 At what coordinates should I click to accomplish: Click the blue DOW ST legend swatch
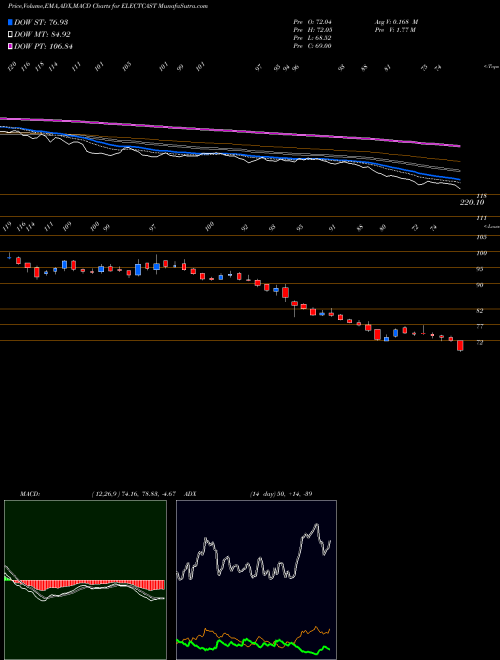click(x=10, y=22)
